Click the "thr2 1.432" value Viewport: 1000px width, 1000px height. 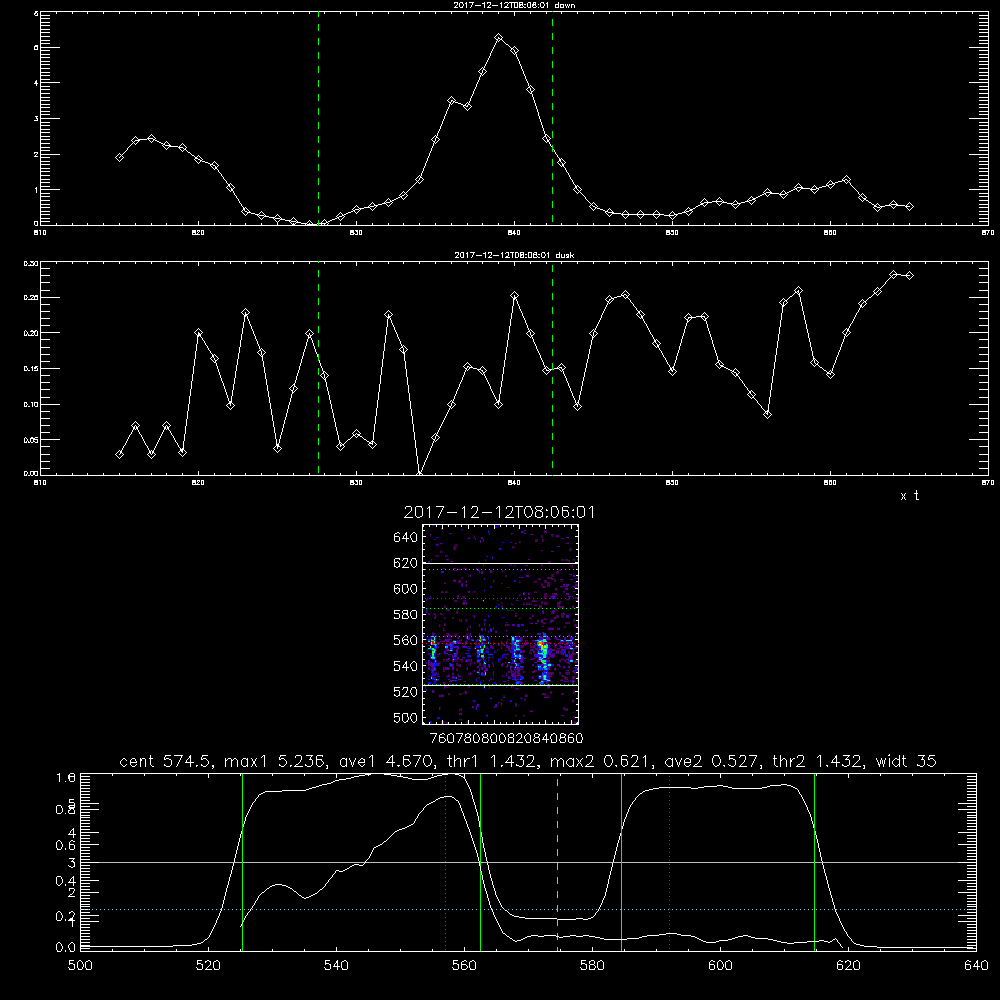pos(817,761)
